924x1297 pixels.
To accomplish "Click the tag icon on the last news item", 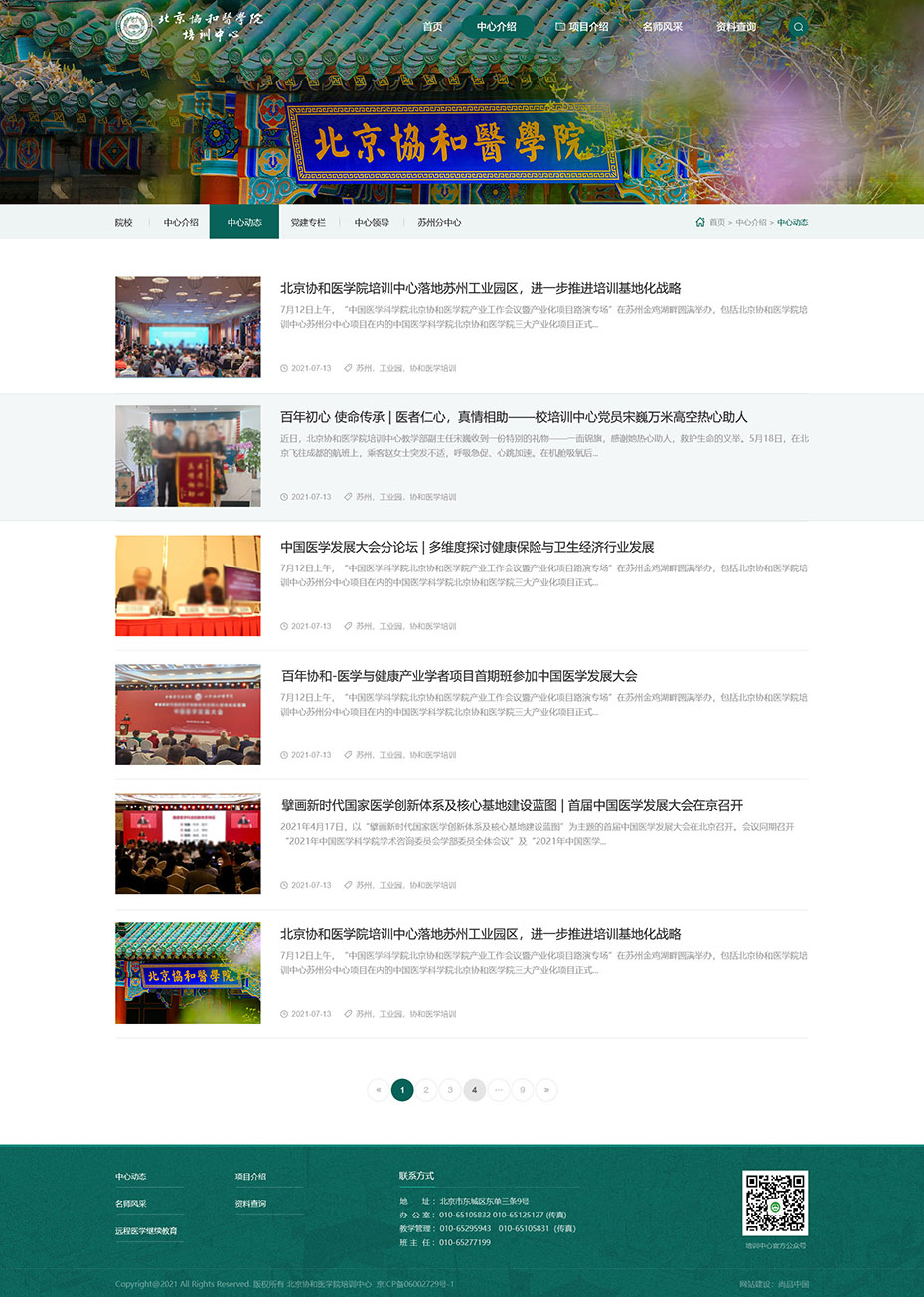I will [x=349, y=1013].
